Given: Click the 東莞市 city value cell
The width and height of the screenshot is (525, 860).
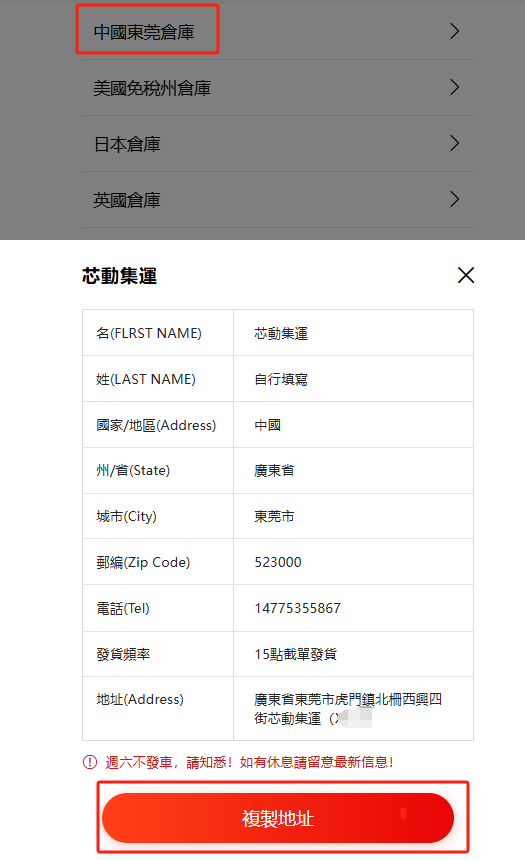Looking at the screenshot, I should tap(353, 516).
